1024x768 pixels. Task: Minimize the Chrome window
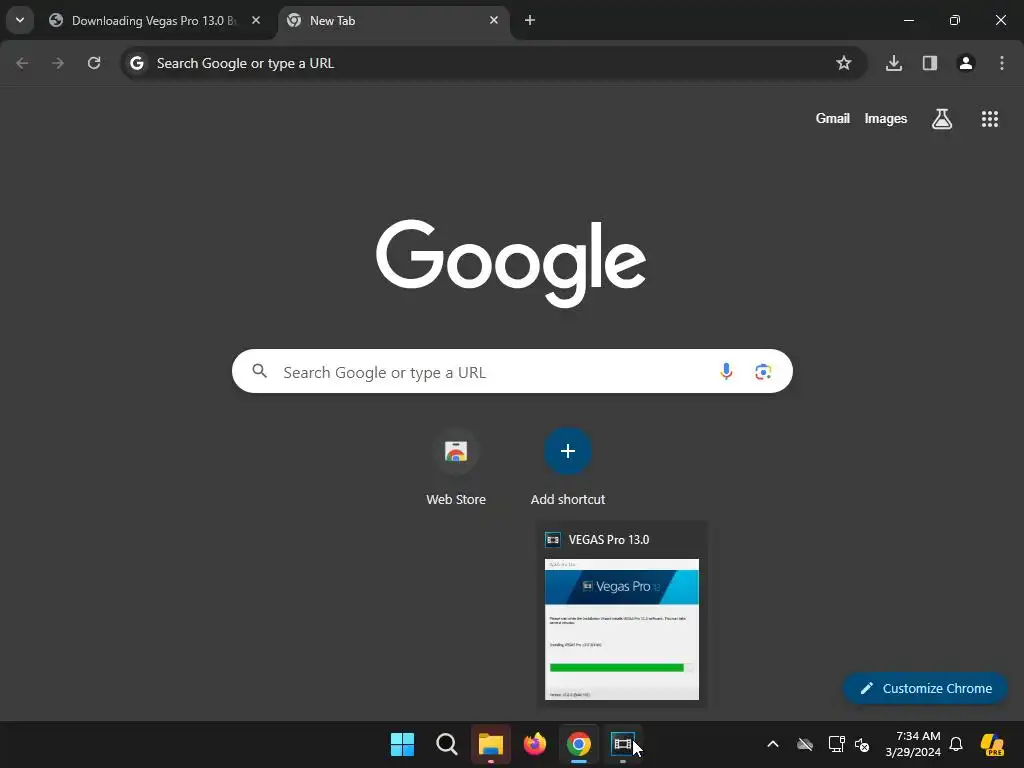pos(908,20)
